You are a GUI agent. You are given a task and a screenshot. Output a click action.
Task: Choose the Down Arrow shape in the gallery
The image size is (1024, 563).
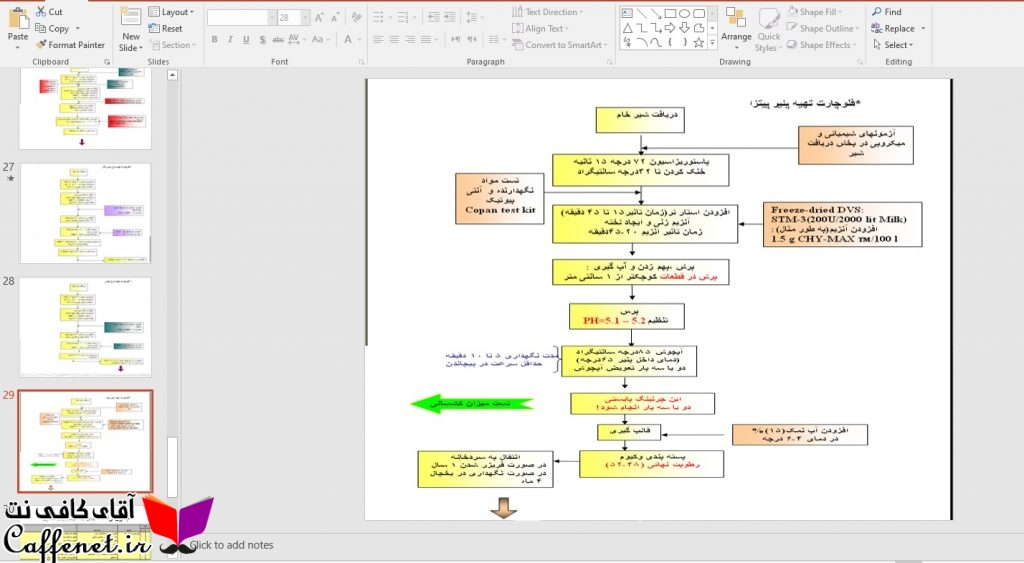click(684, 27)
